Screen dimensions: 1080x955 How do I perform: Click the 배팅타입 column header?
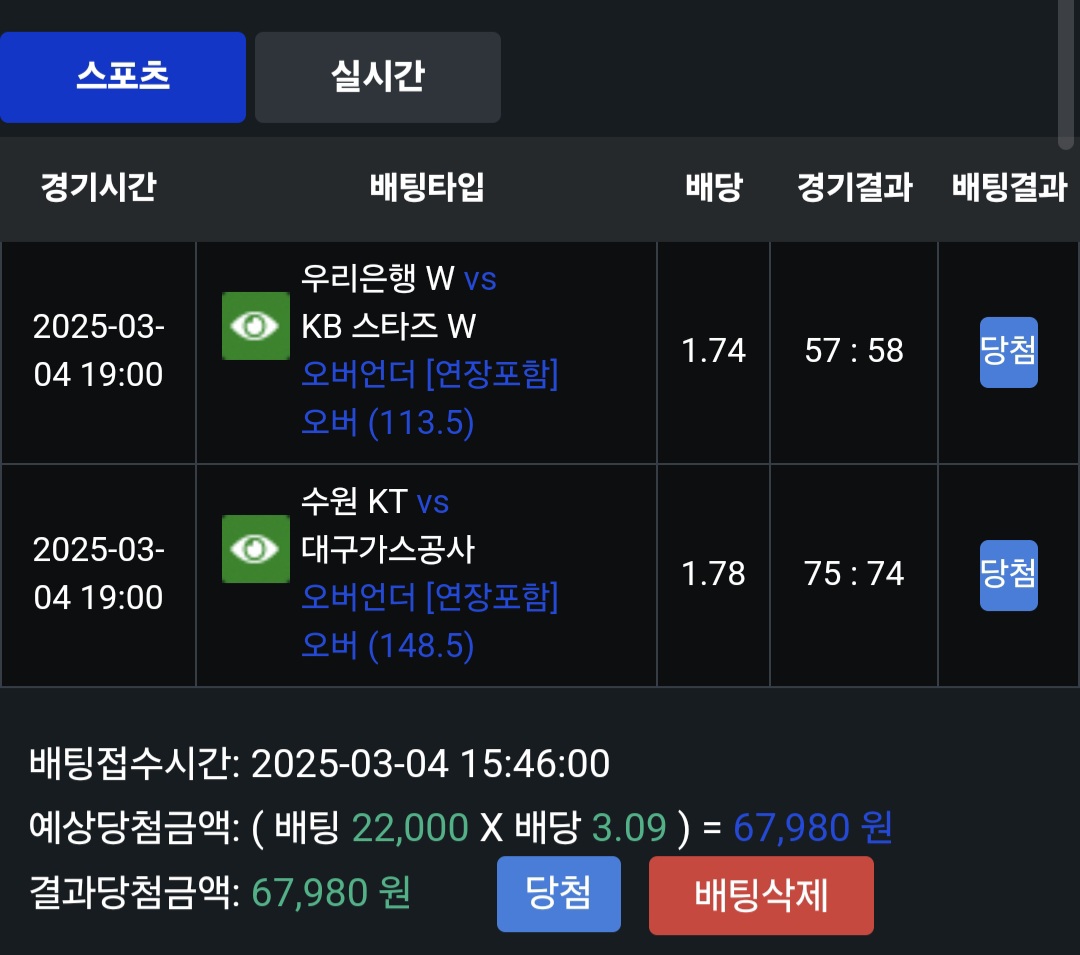click(427, 187)
